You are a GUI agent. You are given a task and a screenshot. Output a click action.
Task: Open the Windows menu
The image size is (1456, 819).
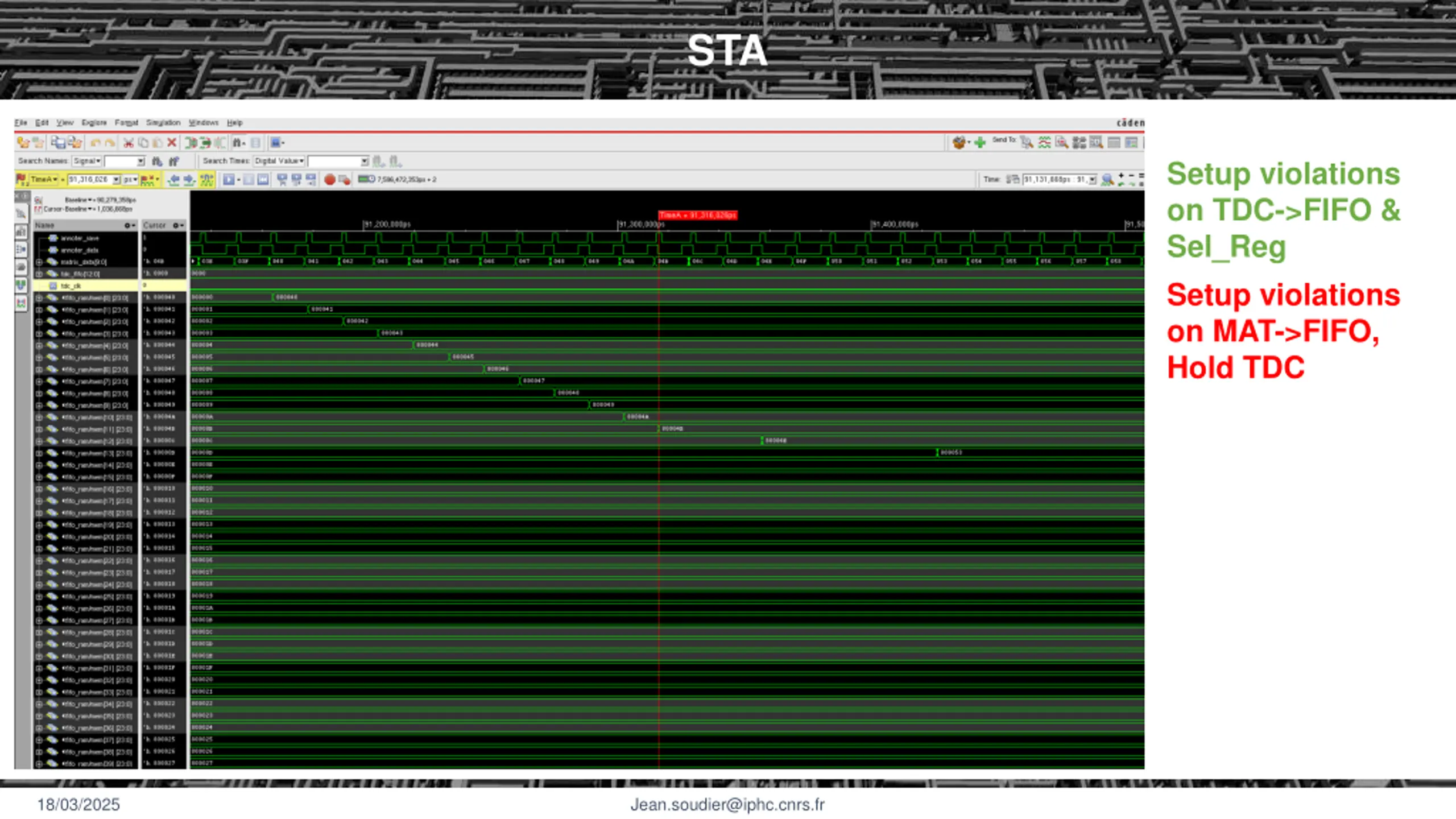(204, 122)
